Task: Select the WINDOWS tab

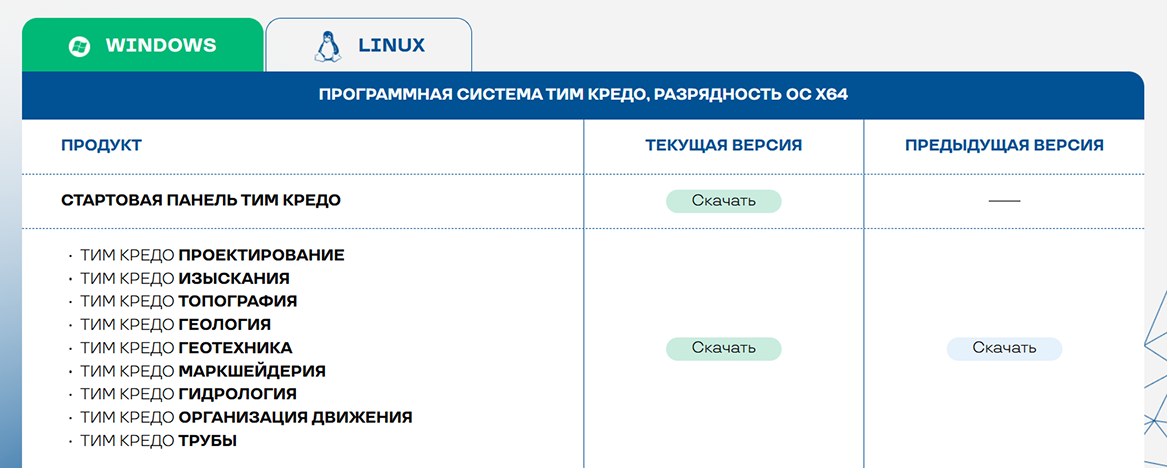Action: tap(142, 45)
